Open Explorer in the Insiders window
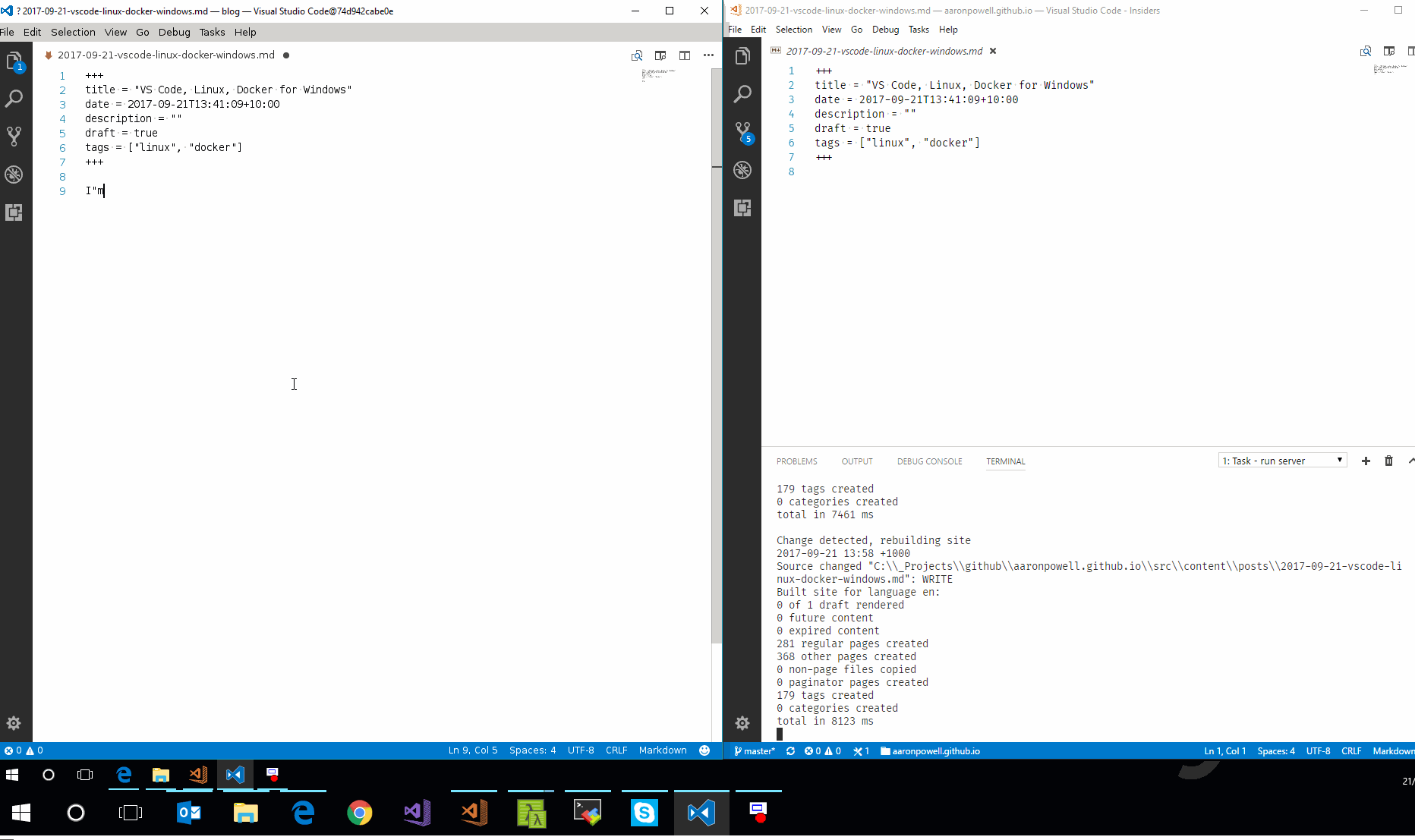The image size is (1415, 840). tap(742, 56)
